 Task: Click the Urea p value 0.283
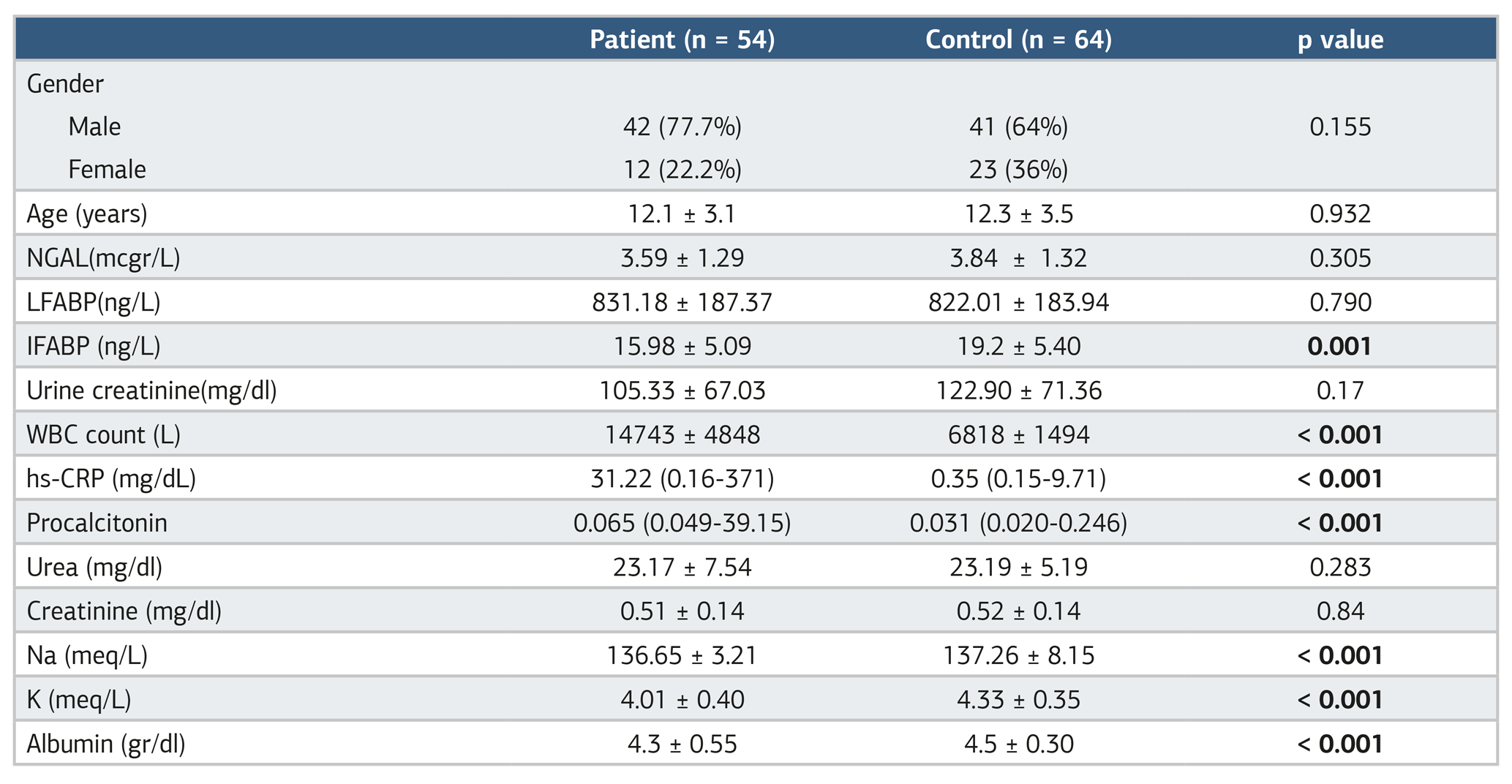pos(1340,568)
